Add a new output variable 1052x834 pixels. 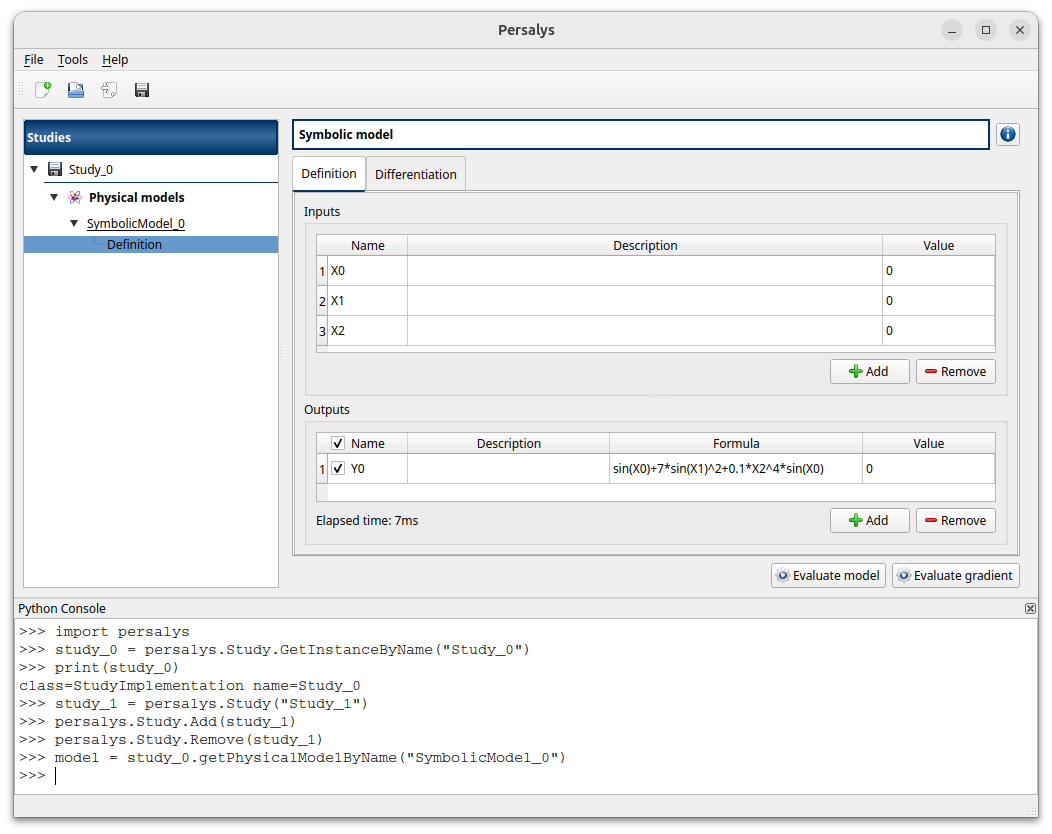869,520
